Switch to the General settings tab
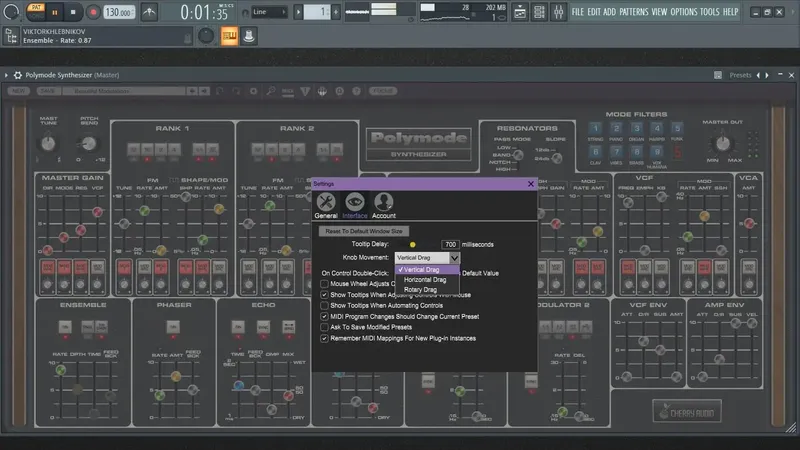Image resolution: width=800 pixels, height=450 pixels. coord(326,206)
